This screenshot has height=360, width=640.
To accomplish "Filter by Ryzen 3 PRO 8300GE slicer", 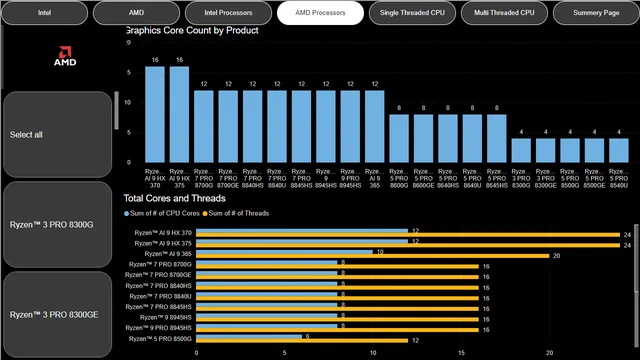I will coord(58,315).
